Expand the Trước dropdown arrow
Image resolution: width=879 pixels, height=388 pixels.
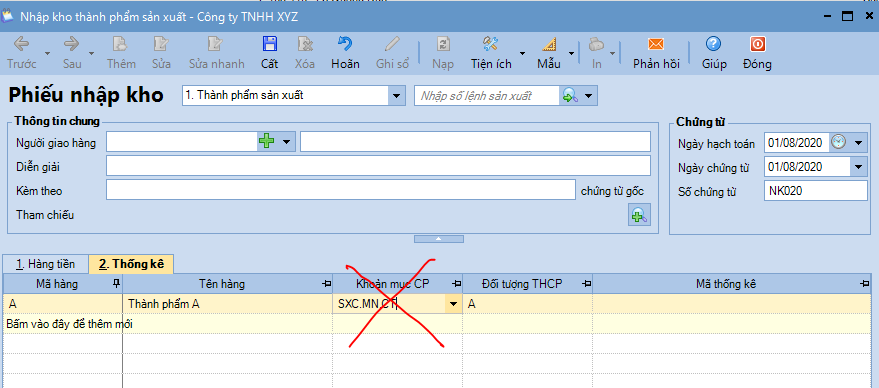(48, 54)
